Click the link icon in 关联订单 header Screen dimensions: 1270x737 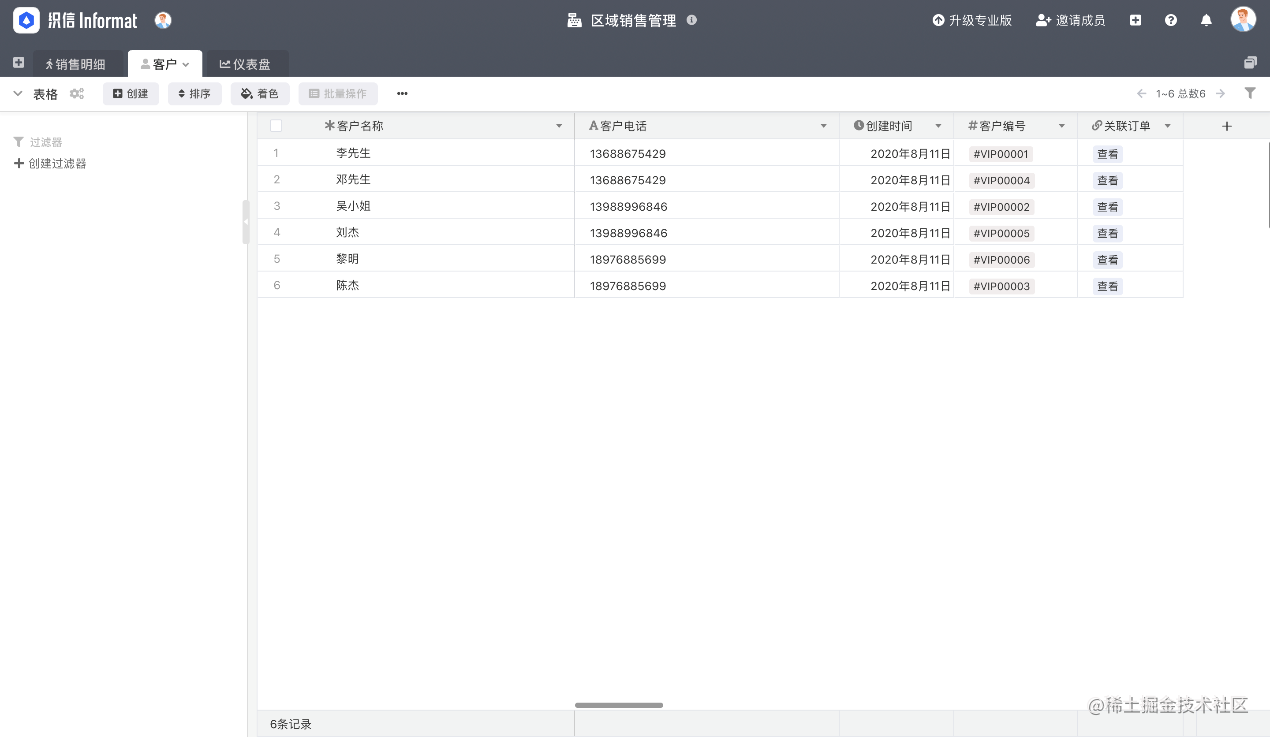pyautogui.click(x=1097, y=126)
